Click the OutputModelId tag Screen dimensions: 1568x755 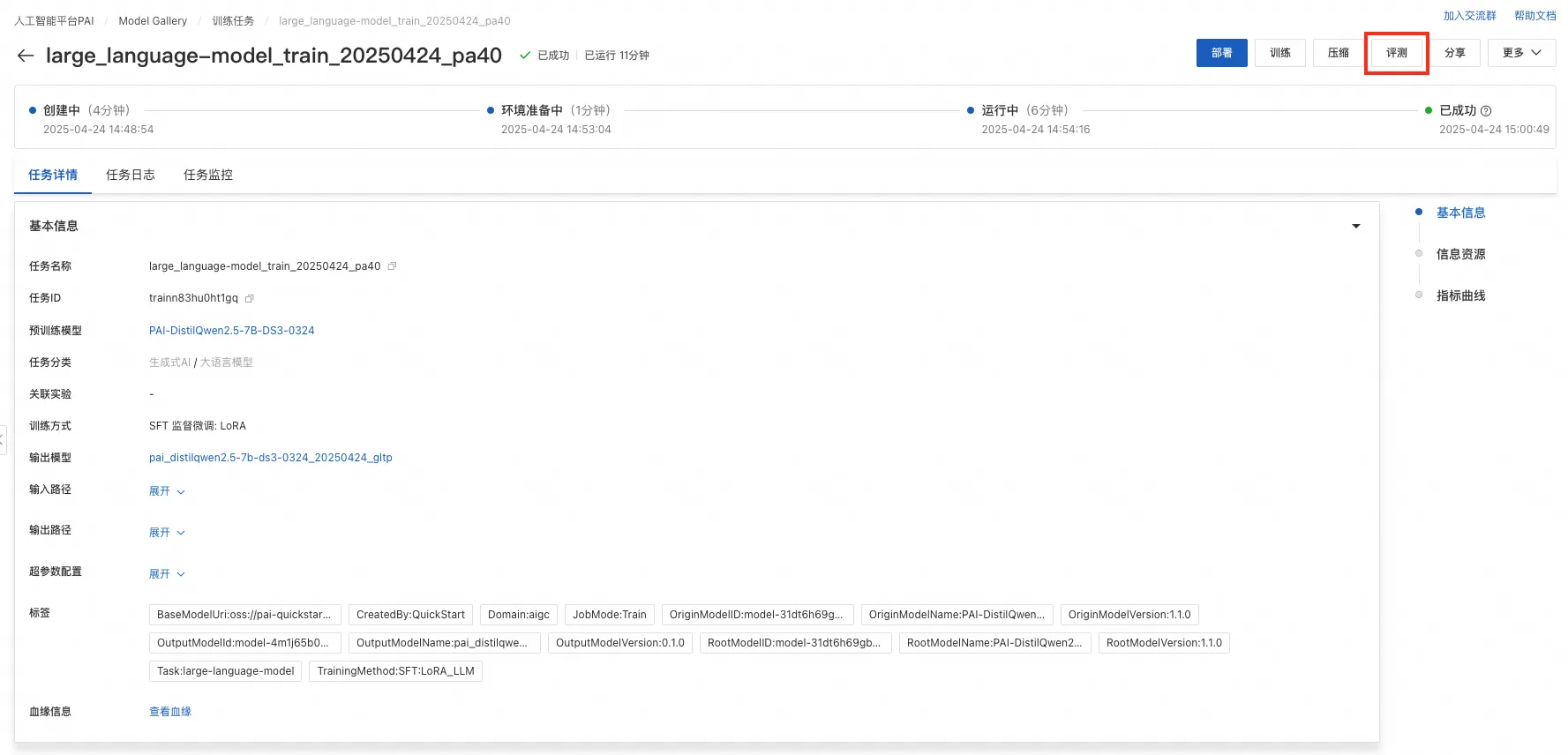tap(245, 643)
